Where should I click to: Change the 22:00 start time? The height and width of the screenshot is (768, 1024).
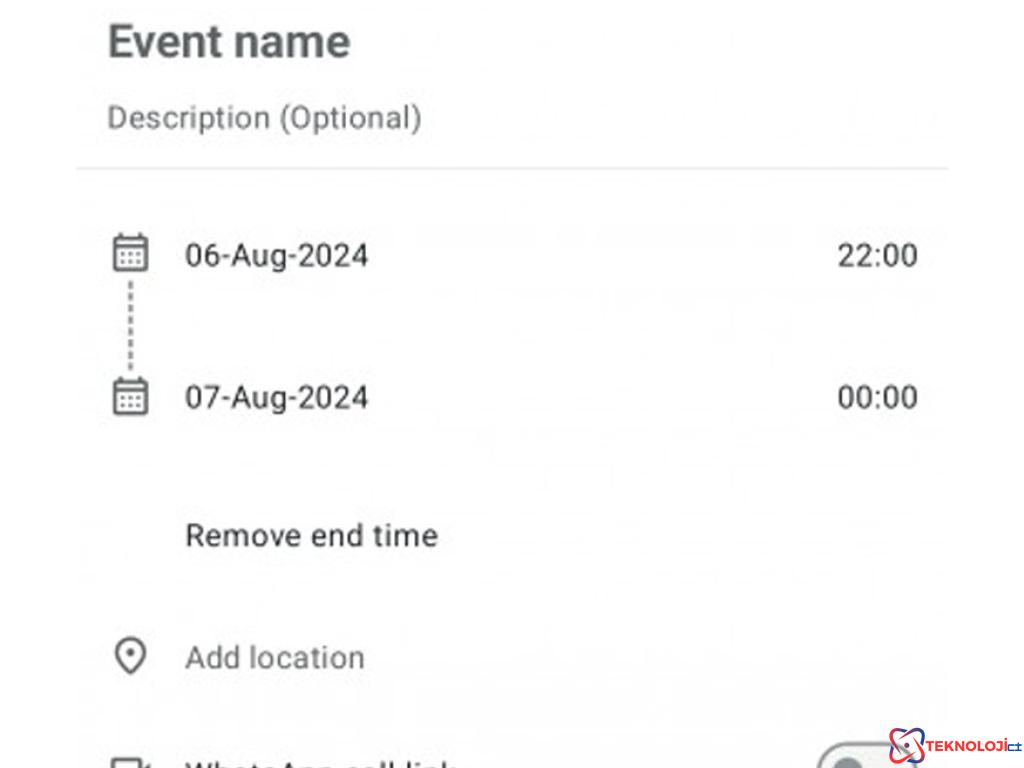(877, 256)
